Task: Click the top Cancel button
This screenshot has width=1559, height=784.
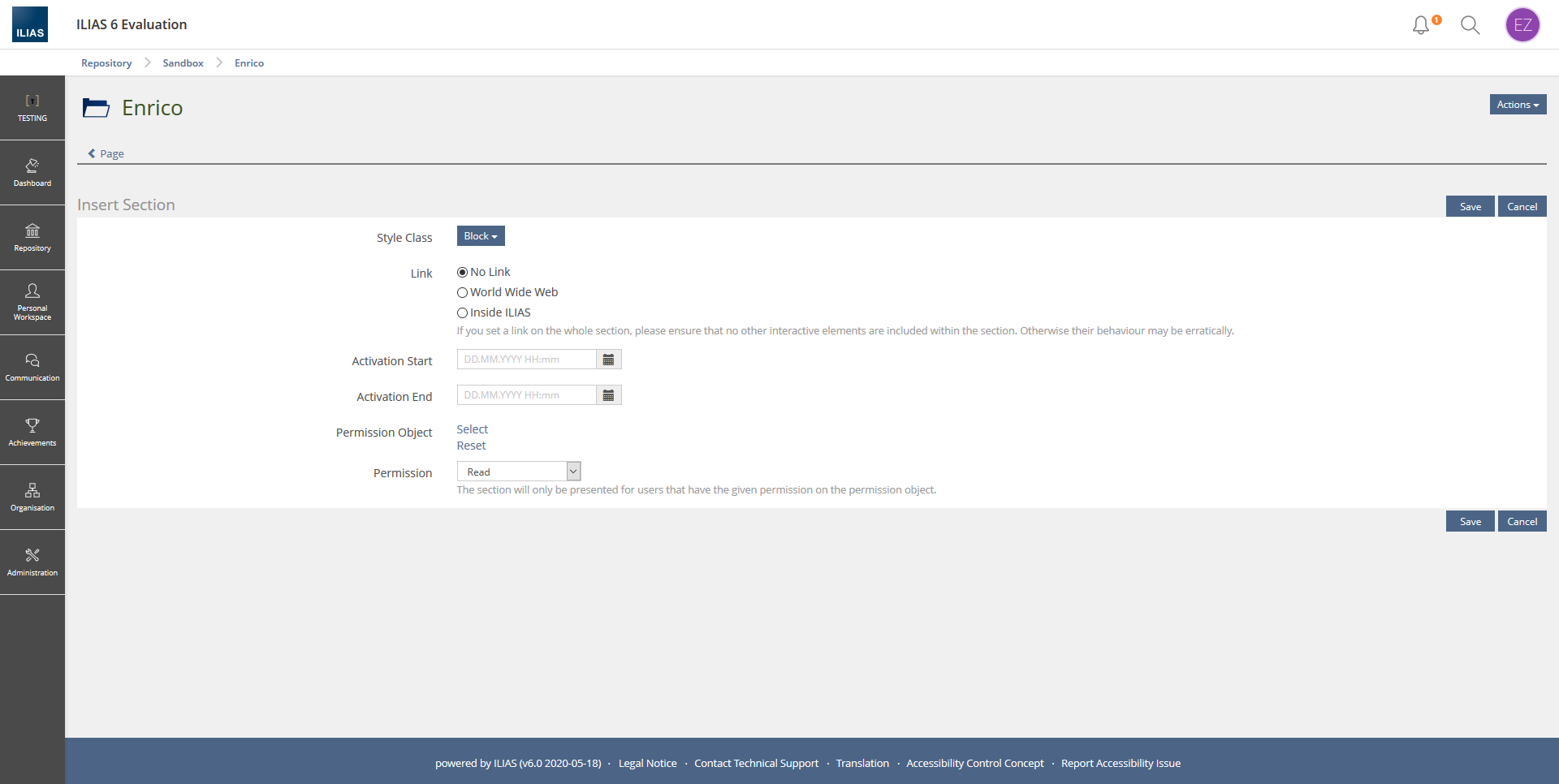Action: pos(1522,207)
